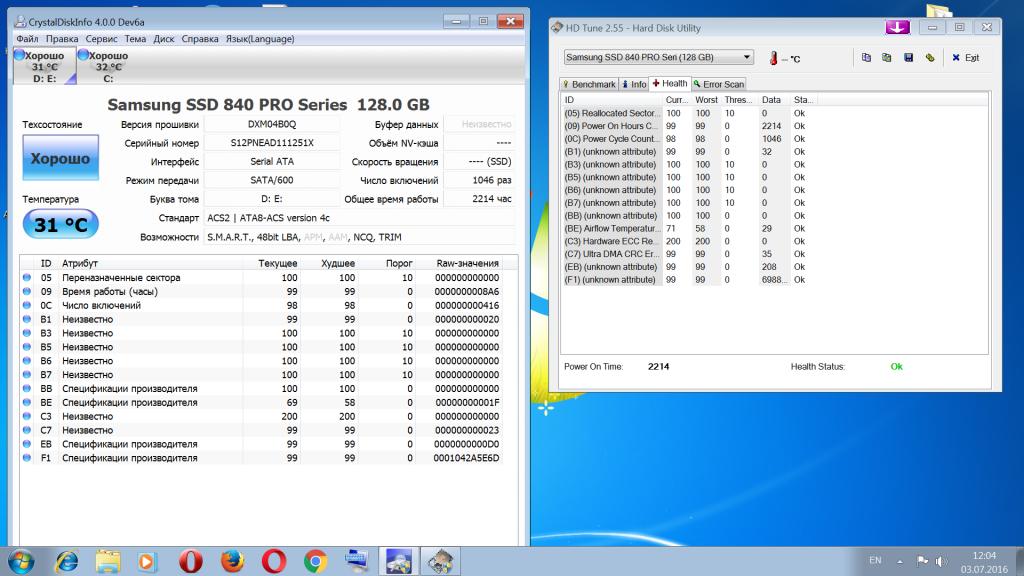Click the blue floppy save icon in HD Tune

[x=908, y=58]
